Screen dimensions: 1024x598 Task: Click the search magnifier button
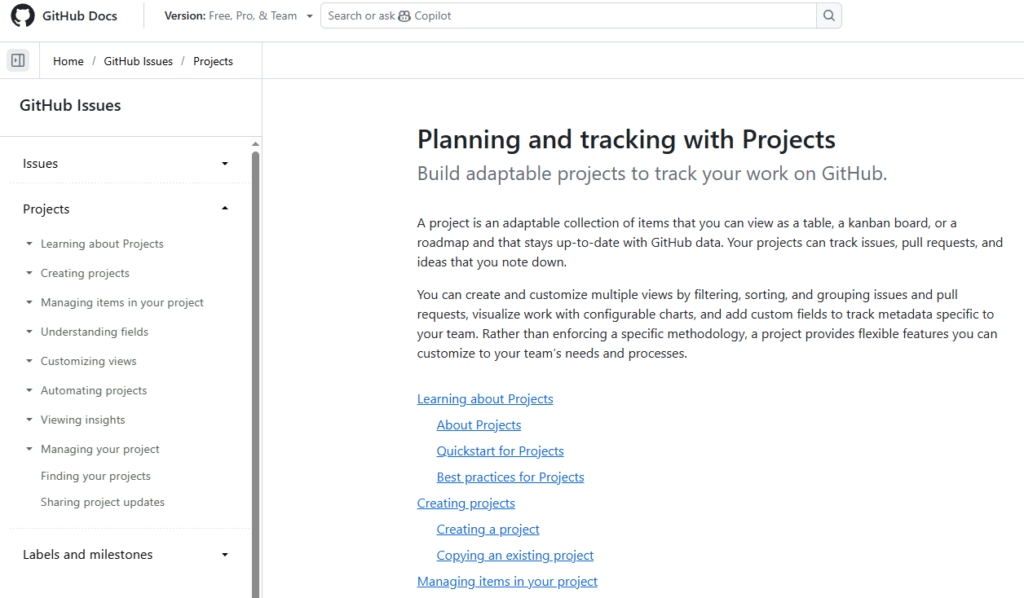click(x=829, y=16)
